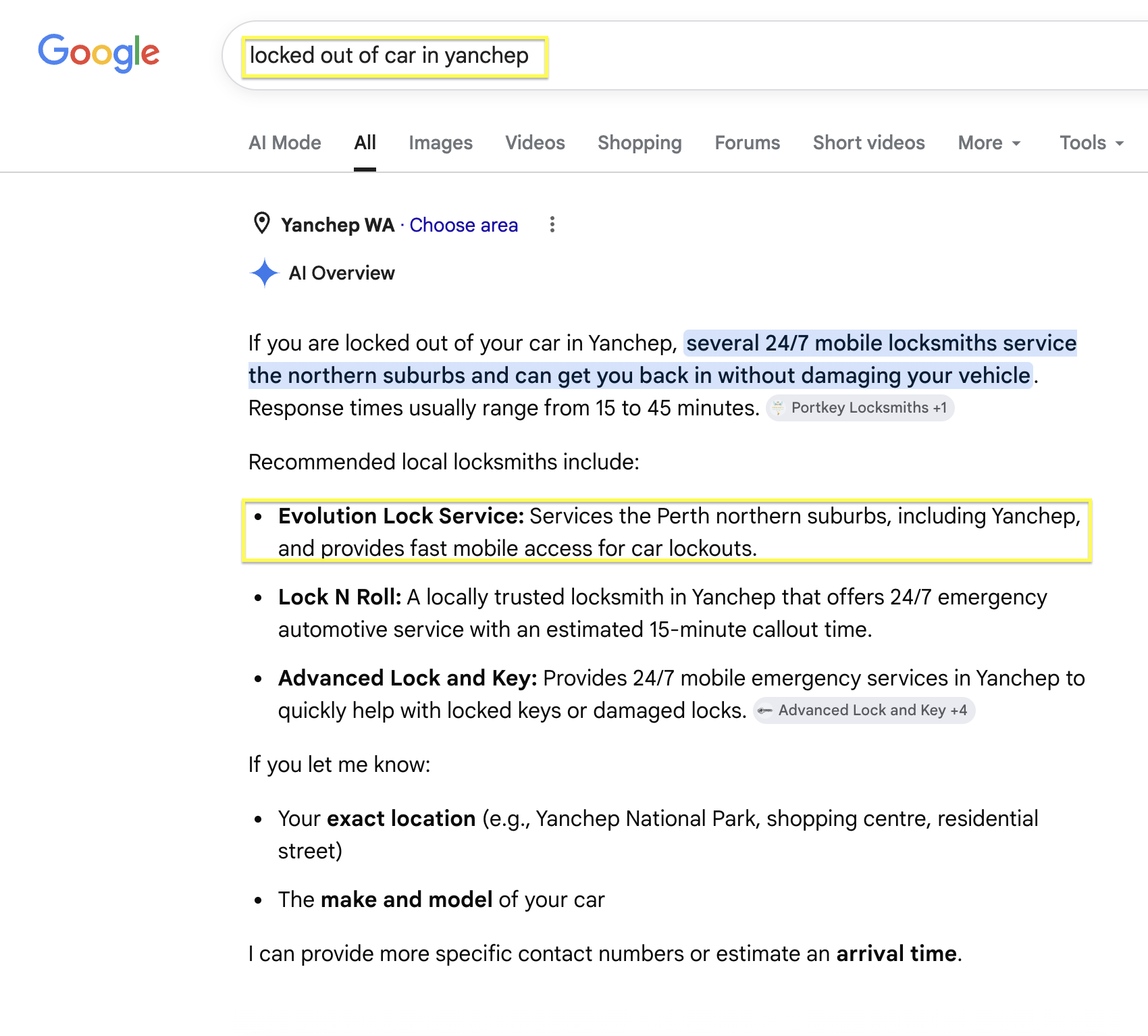This screenshot has height=1036, width=1148.
Task: Open the Portkey Locksmiths +1 source chip
Action: click(860, 408)
